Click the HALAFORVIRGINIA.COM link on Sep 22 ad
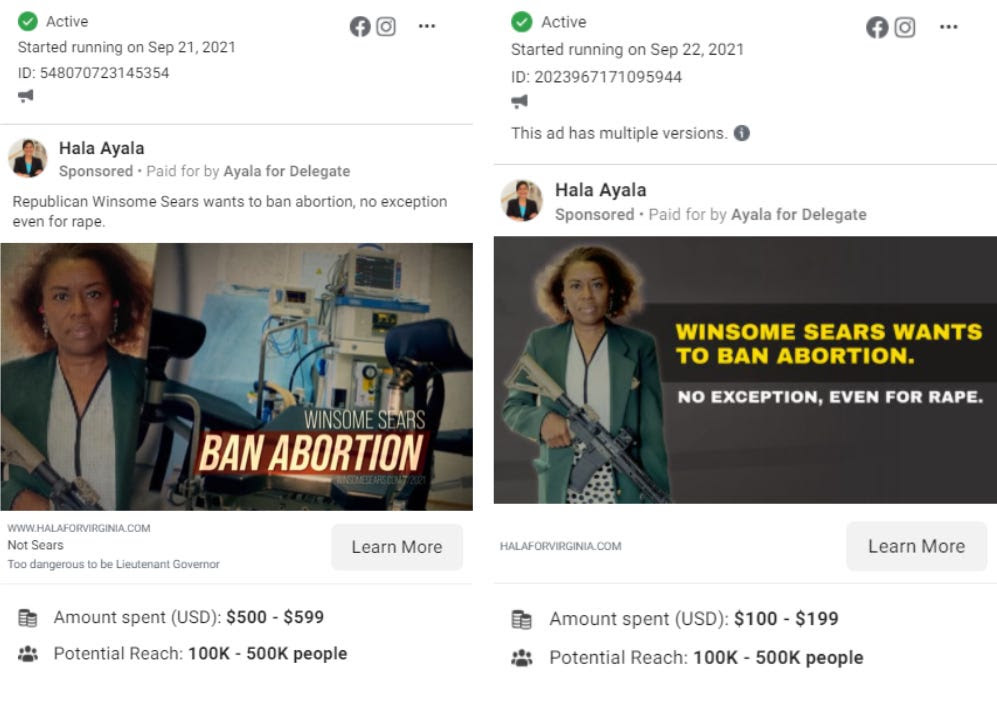997x716 pixels. click(561, 546)
